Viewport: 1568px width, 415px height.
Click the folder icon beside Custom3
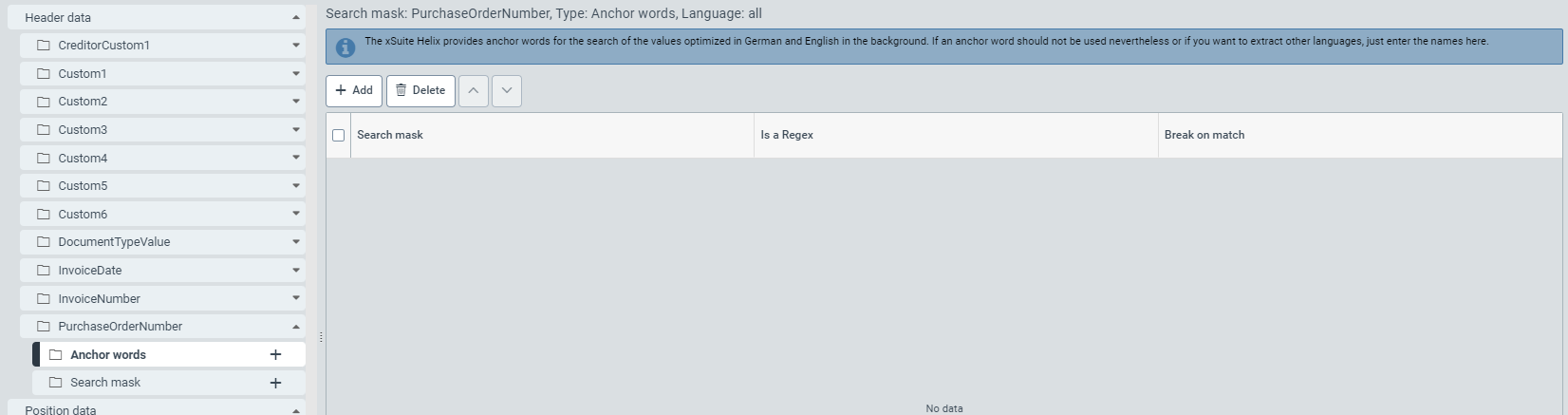tap(43, 129)
